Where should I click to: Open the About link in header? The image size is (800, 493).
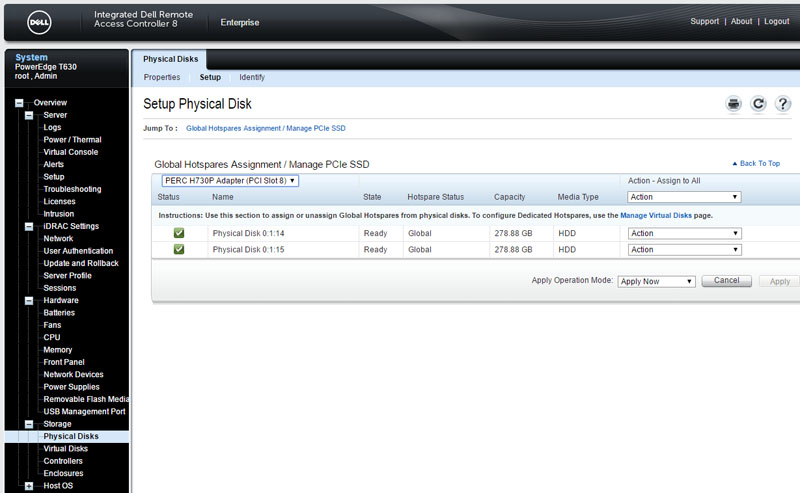(x=741, y=21)
